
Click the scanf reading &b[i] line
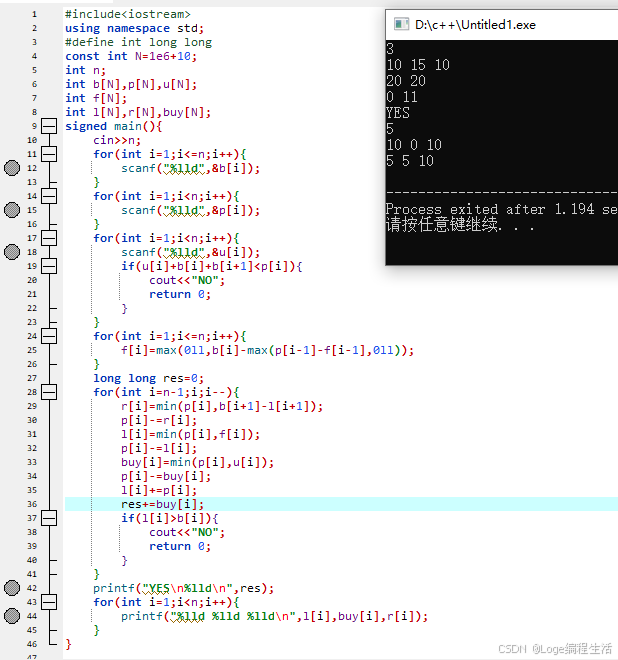tap(191, 168)
